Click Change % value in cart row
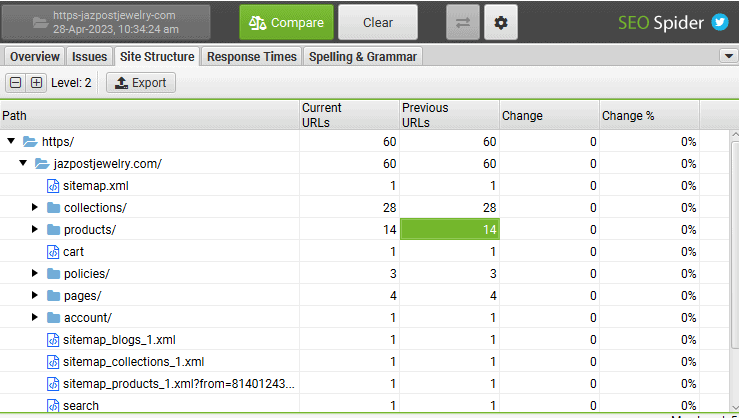Image resolution: width=739 pixels, height=418 pixels. [x=689, y=252]
